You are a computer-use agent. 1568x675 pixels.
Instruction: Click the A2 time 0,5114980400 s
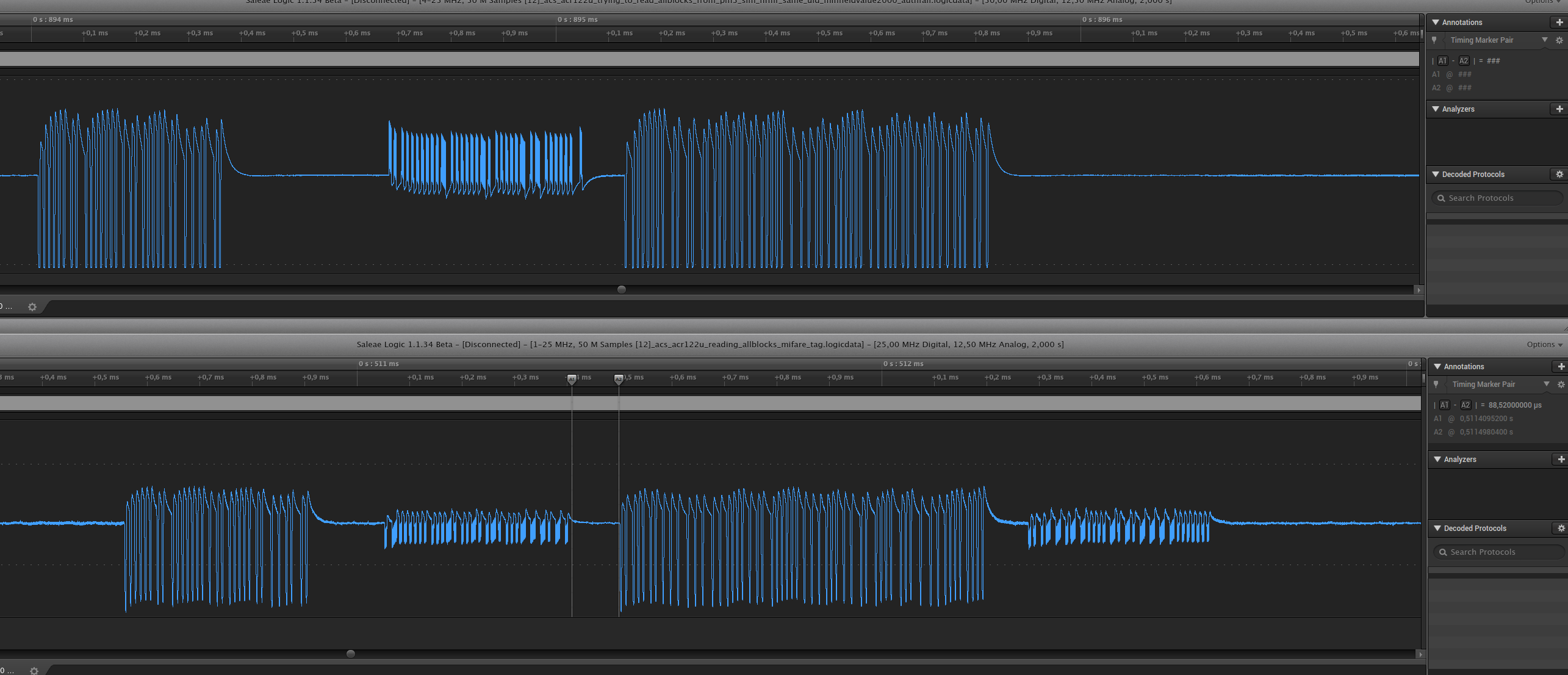[x=1486, y=432]
